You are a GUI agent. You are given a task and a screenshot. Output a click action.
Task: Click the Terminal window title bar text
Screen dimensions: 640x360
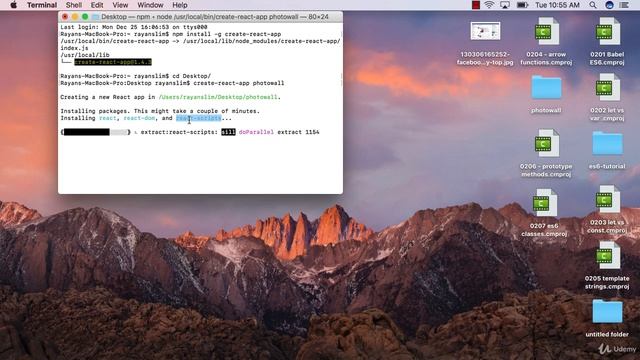coord(215,17)
